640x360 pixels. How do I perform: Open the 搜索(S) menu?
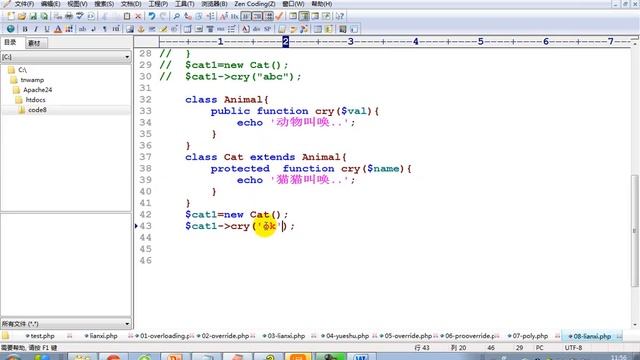(104, 4)
